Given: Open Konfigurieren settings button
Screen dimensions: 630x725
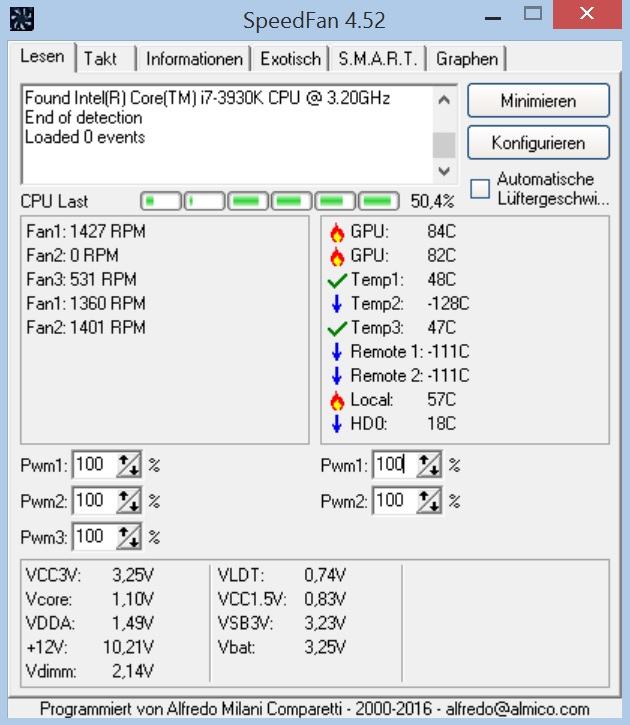Looking at the screenshot, I should tap(538, 143).
